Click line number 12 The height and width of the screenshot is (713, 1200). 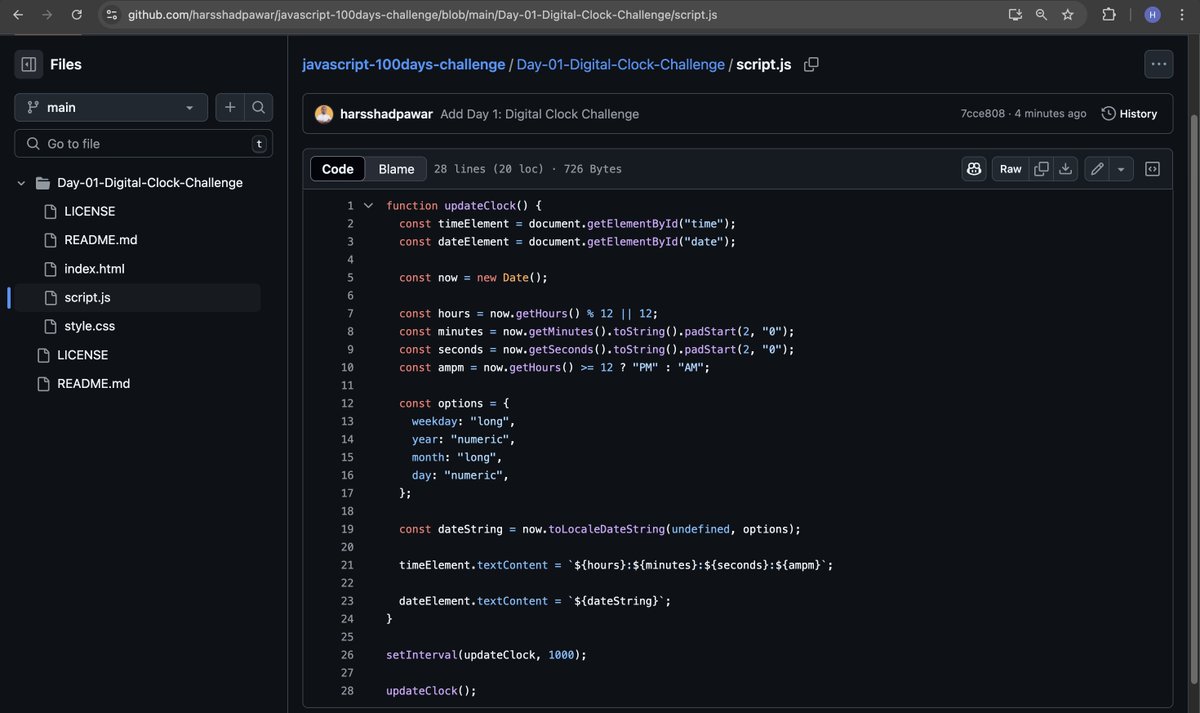point(347,404)
